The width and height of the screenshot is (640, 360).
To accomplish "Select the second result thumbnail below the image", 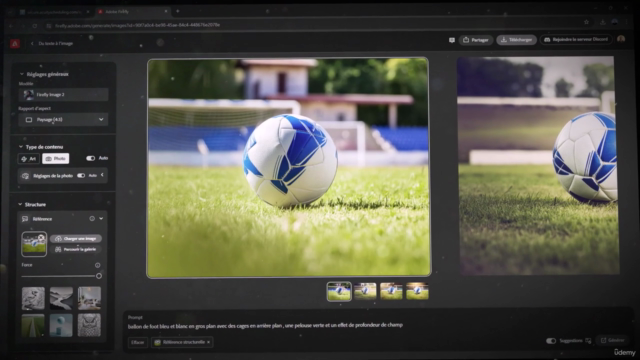I will click(365, 291).
